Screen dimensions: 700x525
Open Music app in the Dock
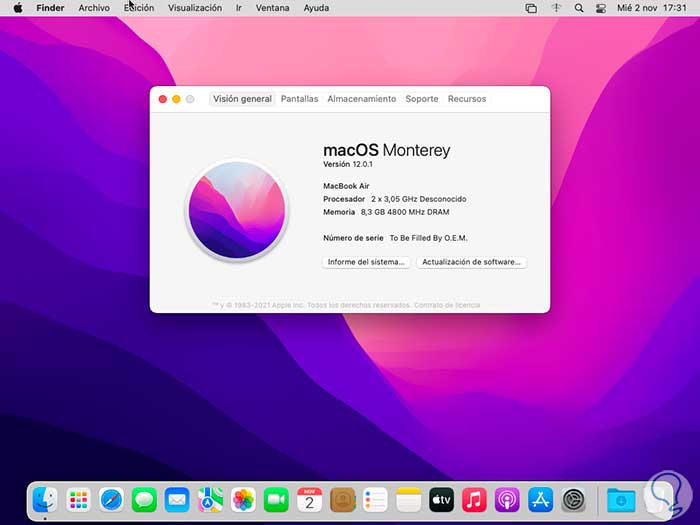tap(474, 500)
